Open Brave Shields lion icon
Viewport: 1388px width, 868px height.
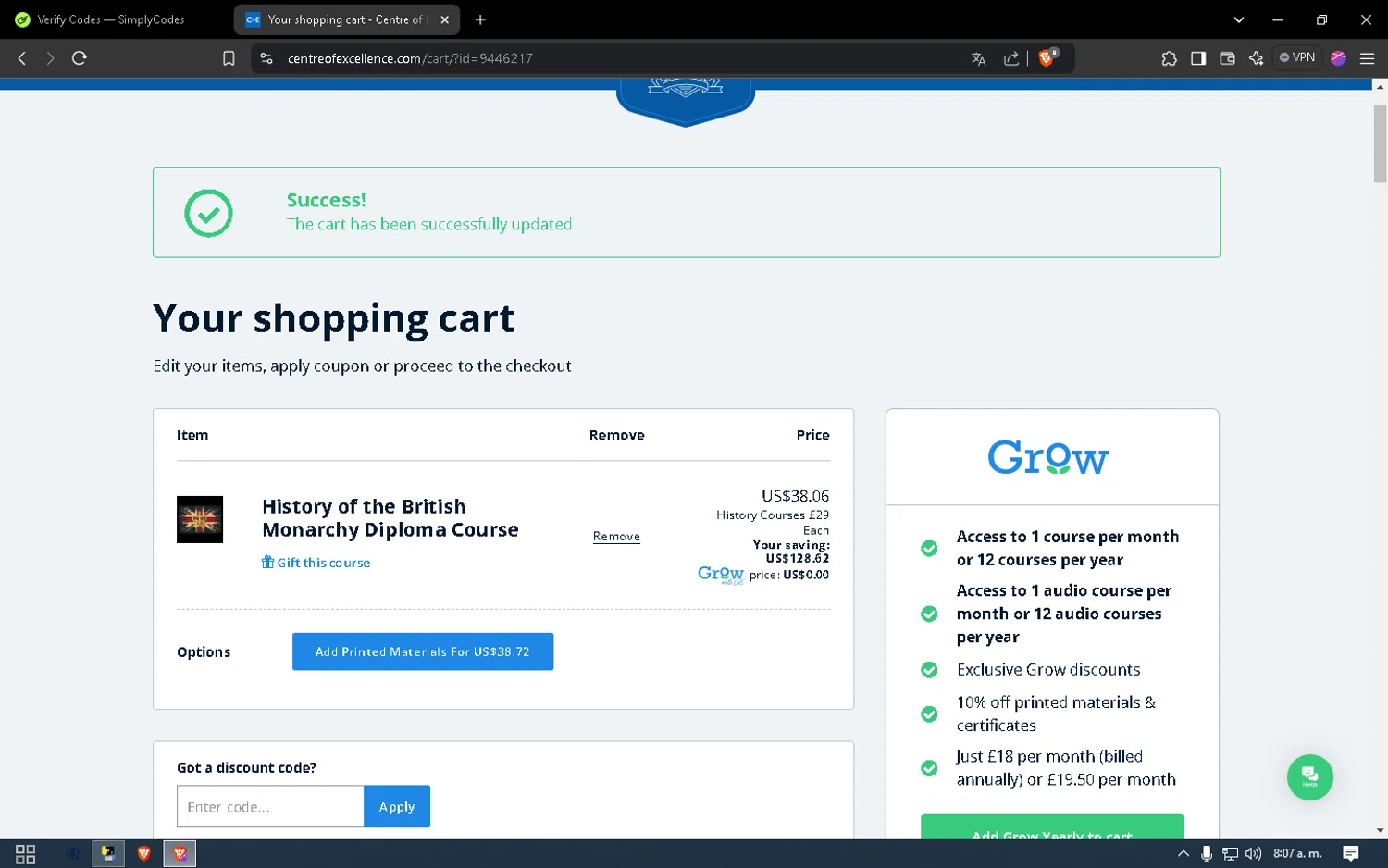click(x=1047, y=57)
